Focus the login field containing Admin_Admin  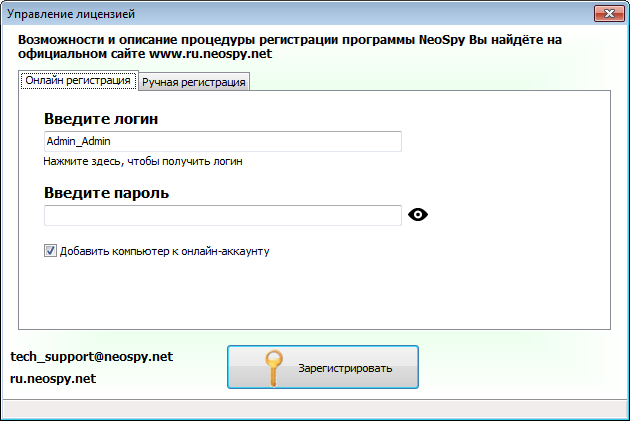tap(223, 141)
